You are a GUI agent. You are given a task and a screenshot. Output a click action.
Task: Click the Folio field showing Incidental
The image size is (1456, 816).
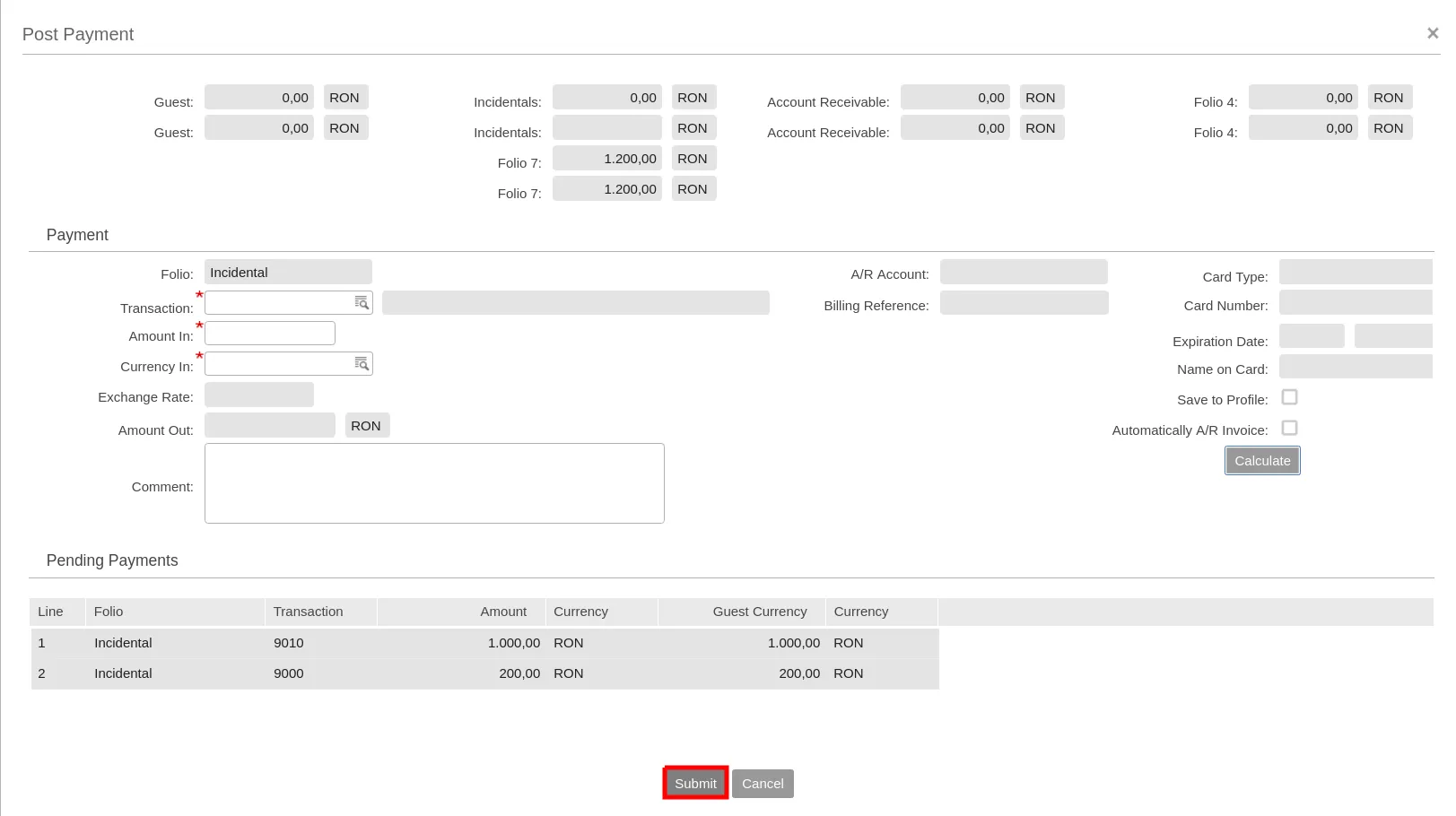[288, 273]
